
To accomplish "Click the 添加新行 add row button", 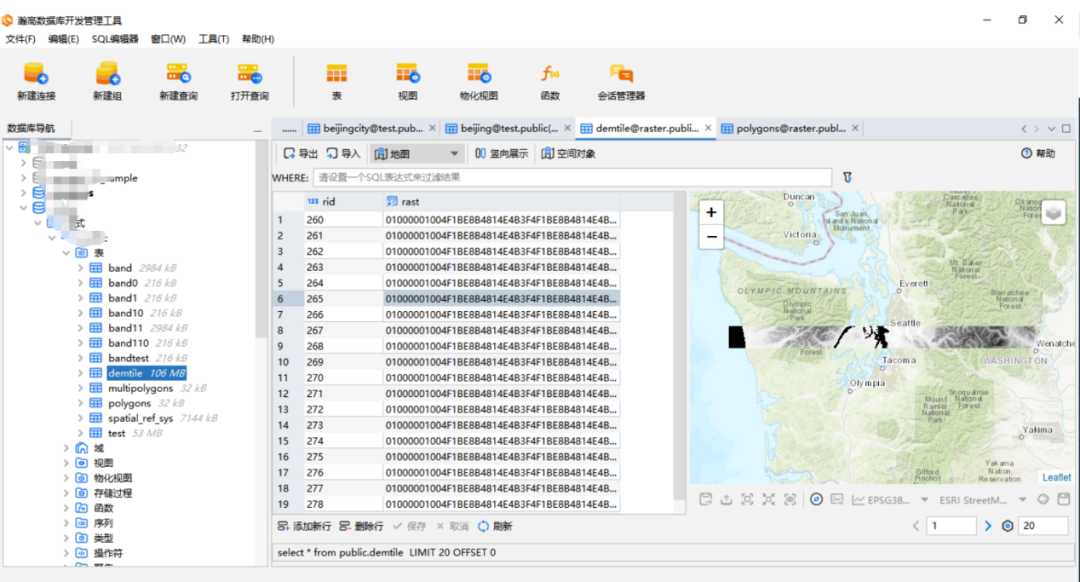I will (304, 526).
